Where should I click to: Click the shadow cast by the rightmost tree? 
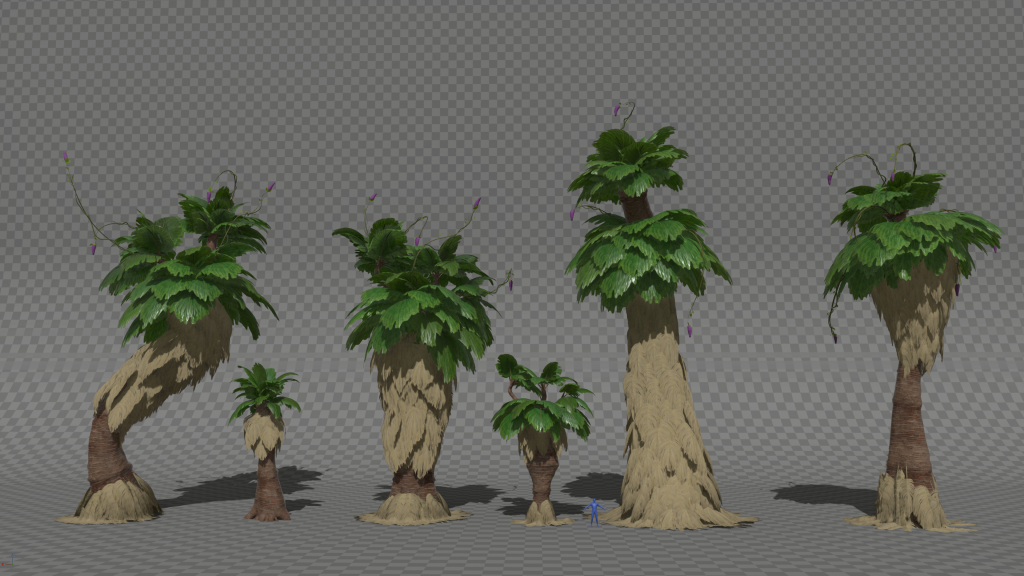click(x=826, y=498)
